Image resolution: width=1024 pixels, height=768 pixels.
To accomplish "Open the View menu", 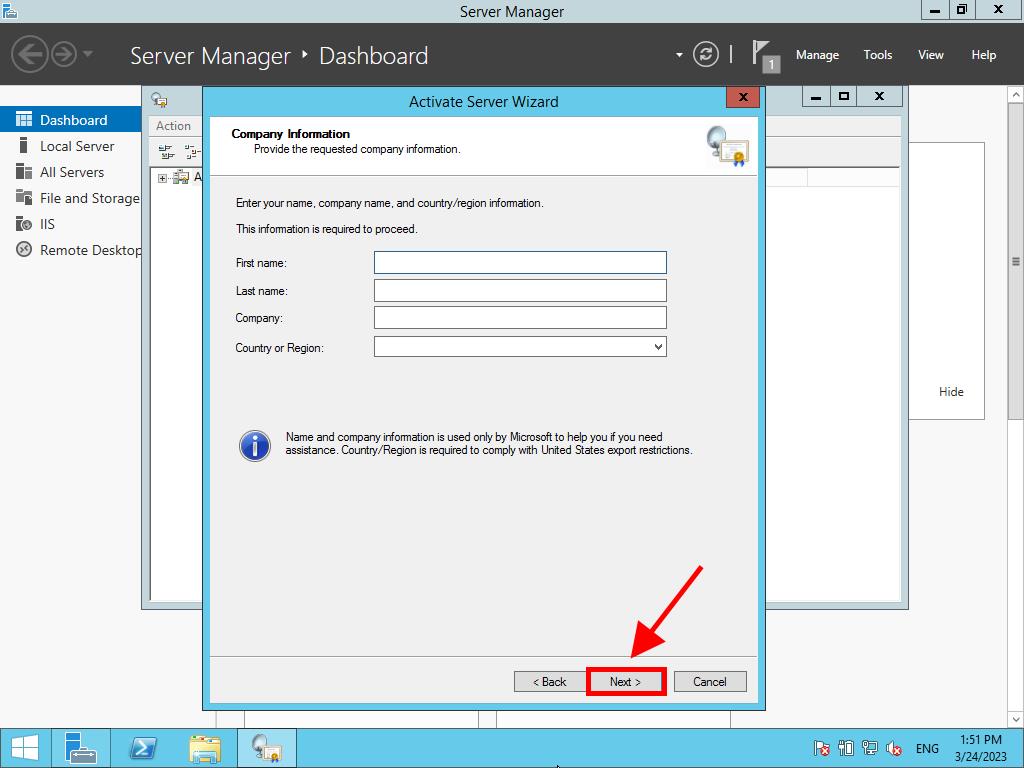I will point(931,55).
